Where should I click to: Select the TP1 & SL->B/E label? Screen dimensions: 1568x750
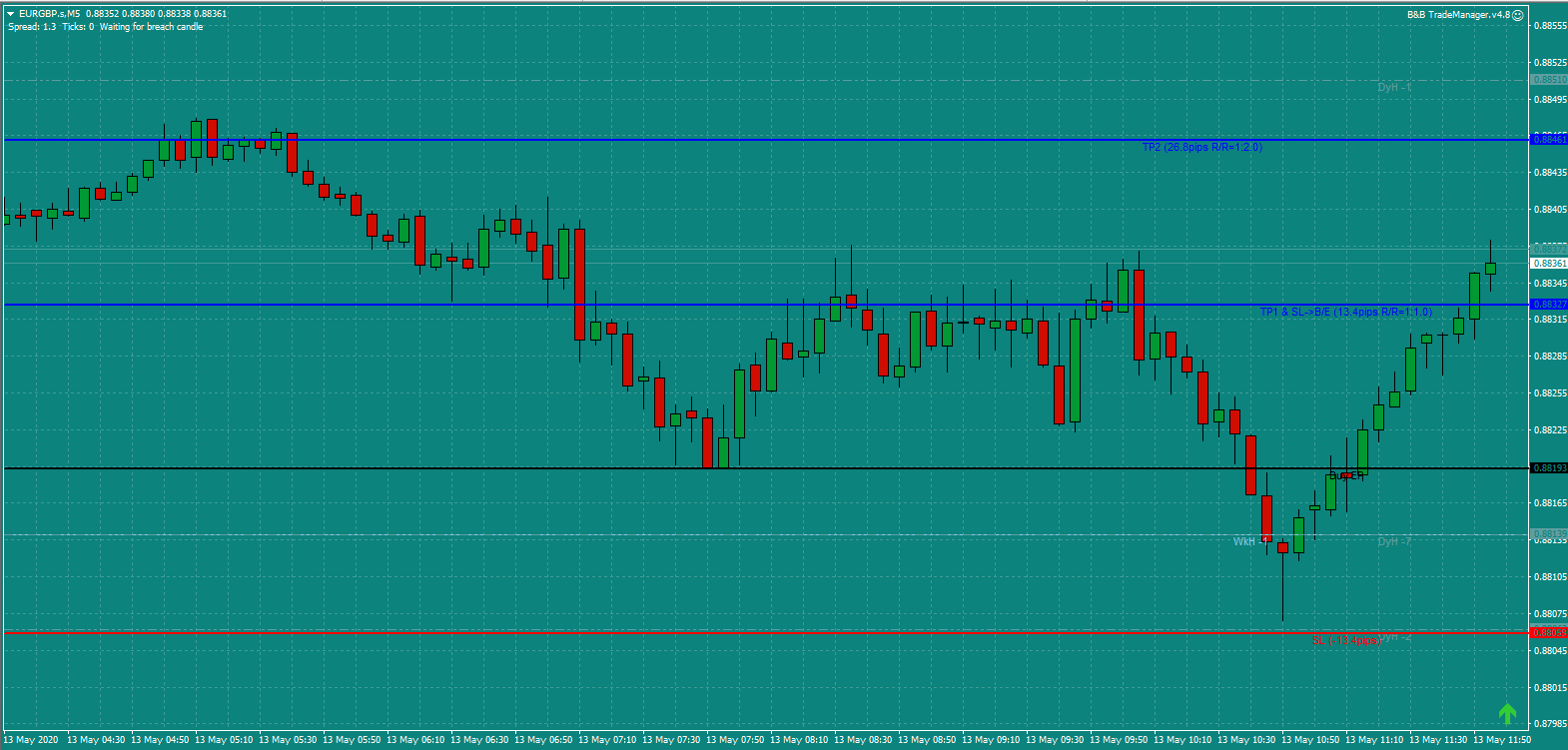(1346, 312)
